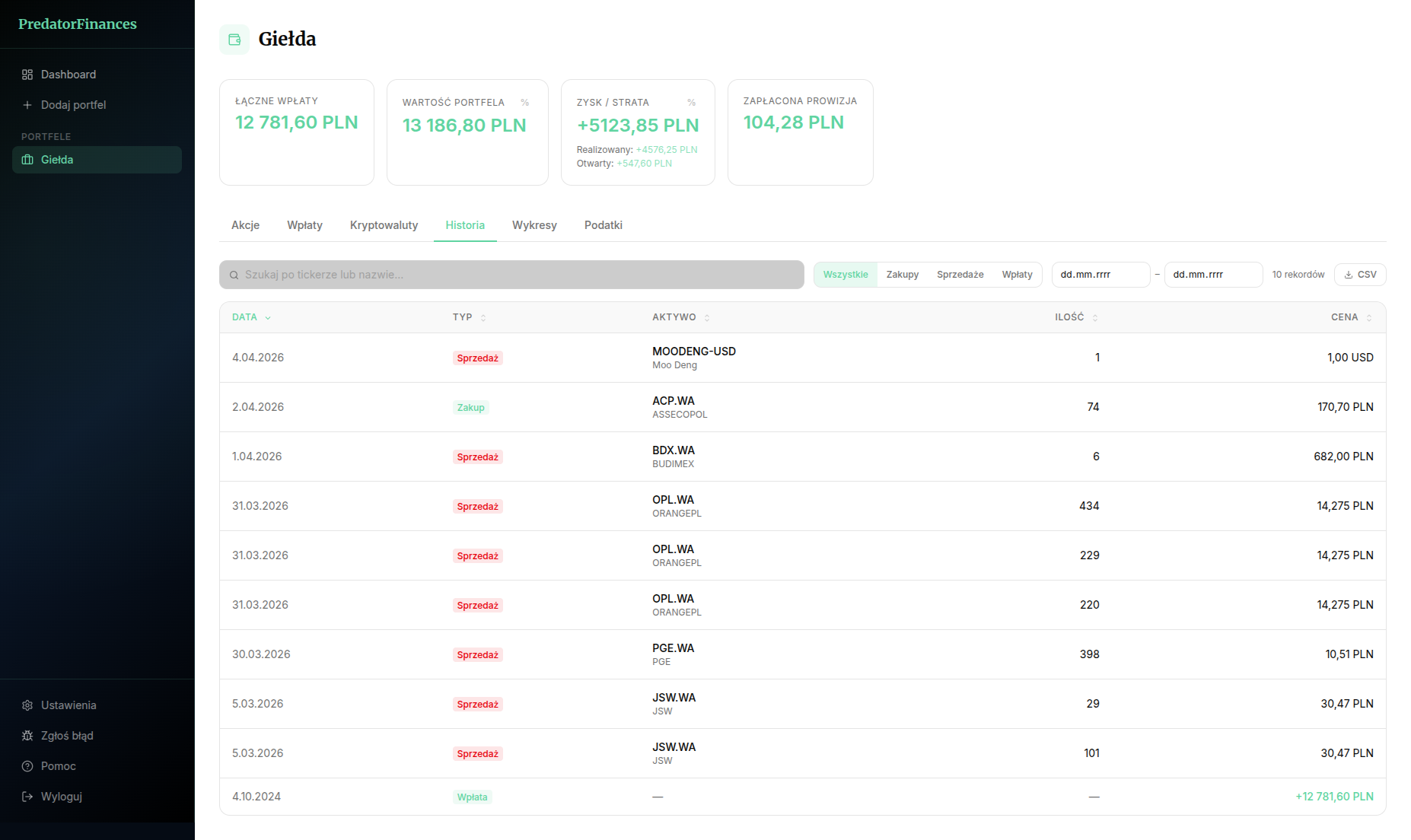The image size is (1411, 840).
Task: Export the history with the CSV button
Action: [x=1360, y=275]
